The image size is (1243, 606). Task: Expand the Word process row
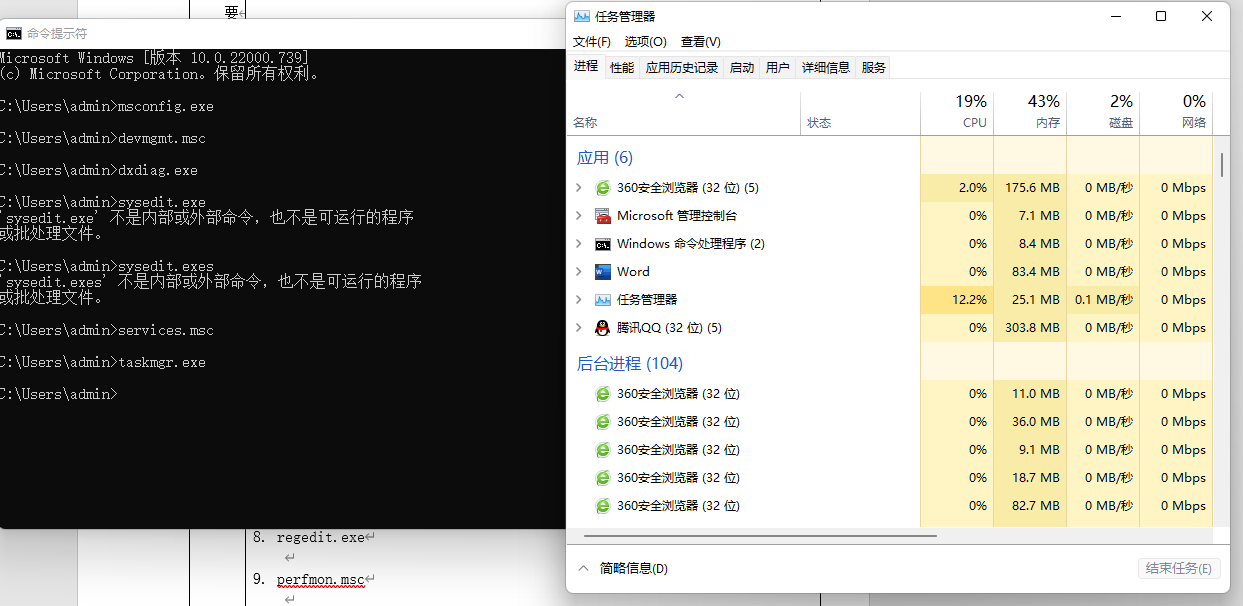coord(579,272)
